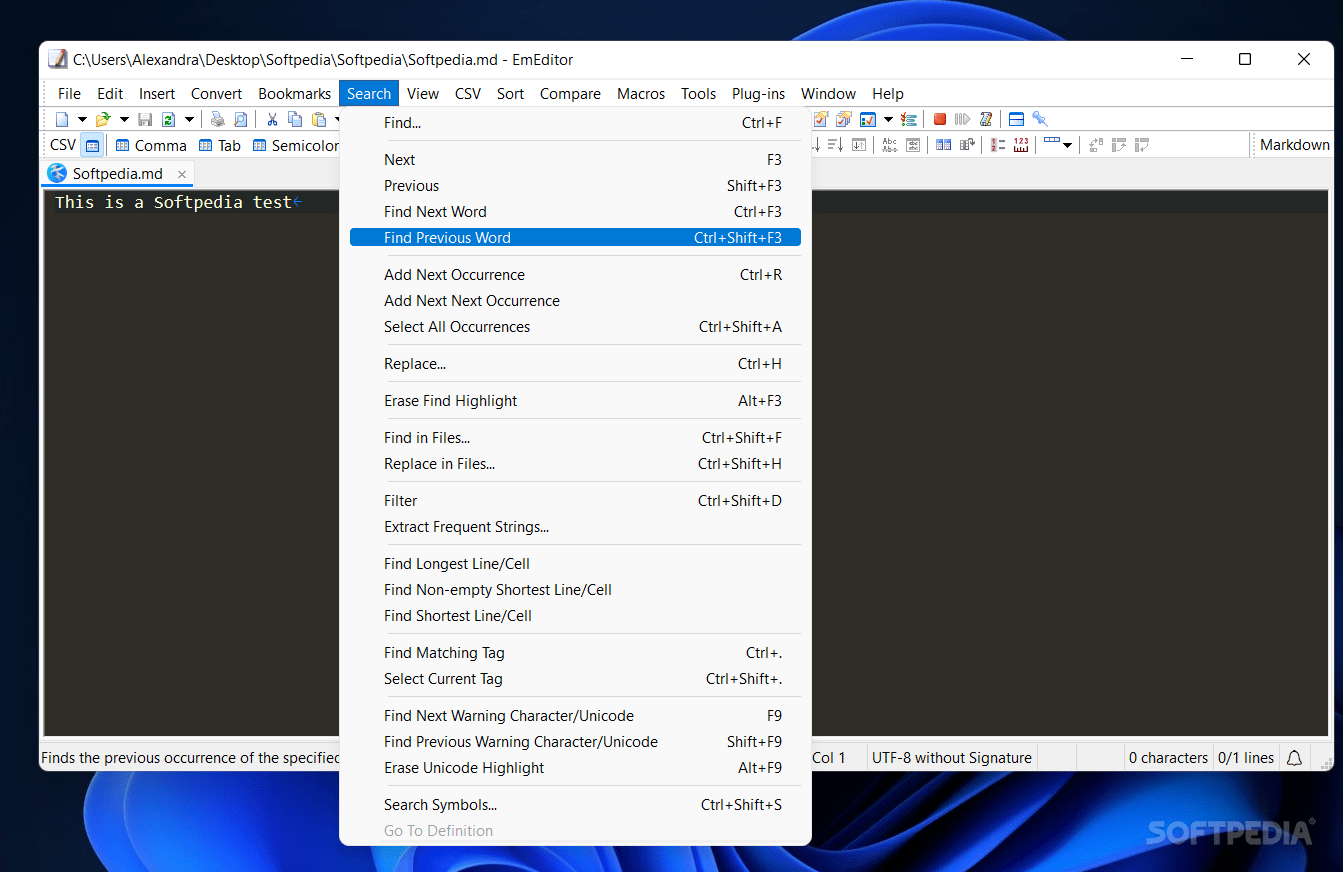Click the Abc case conversion icon
Screen dimensions: 1343x872
tap(889, 145)
